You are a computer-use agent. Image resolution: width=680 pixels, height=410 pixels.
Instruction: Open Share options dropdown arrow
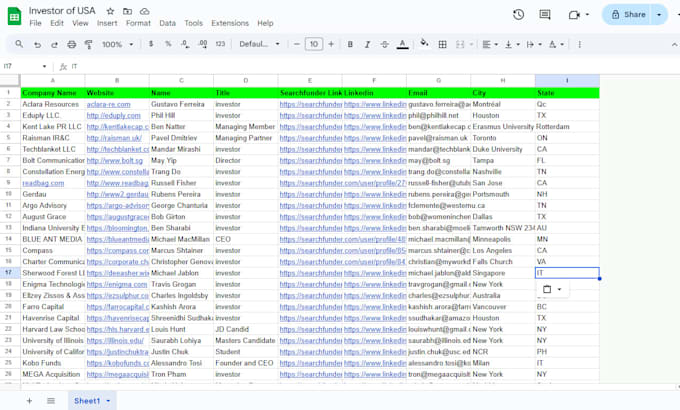(x=659, y=15)
